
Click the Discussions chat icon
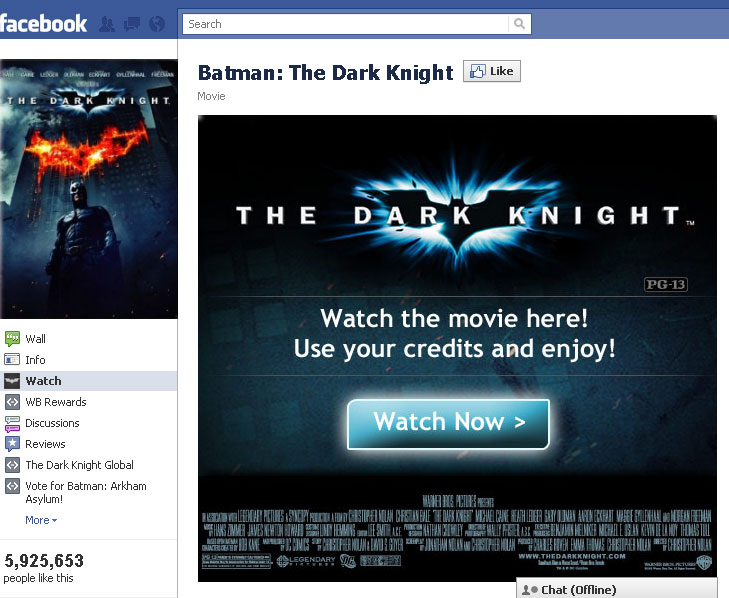(x=12, y=423)
